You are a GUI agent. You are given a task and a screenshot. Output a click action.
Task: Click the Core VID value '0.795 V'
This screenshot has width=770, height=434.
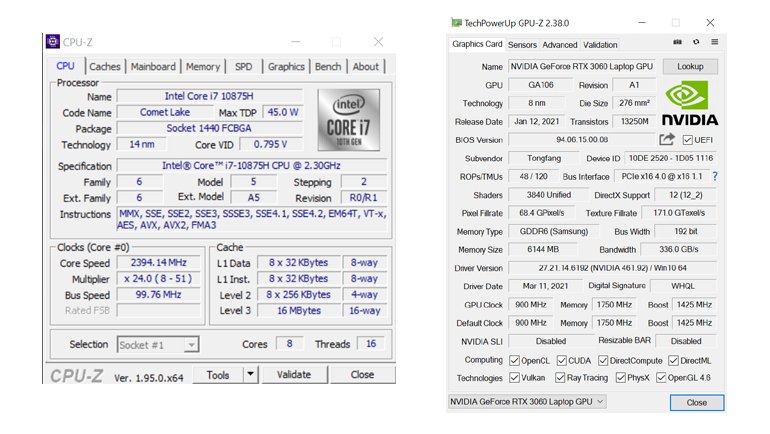point(271,144)
